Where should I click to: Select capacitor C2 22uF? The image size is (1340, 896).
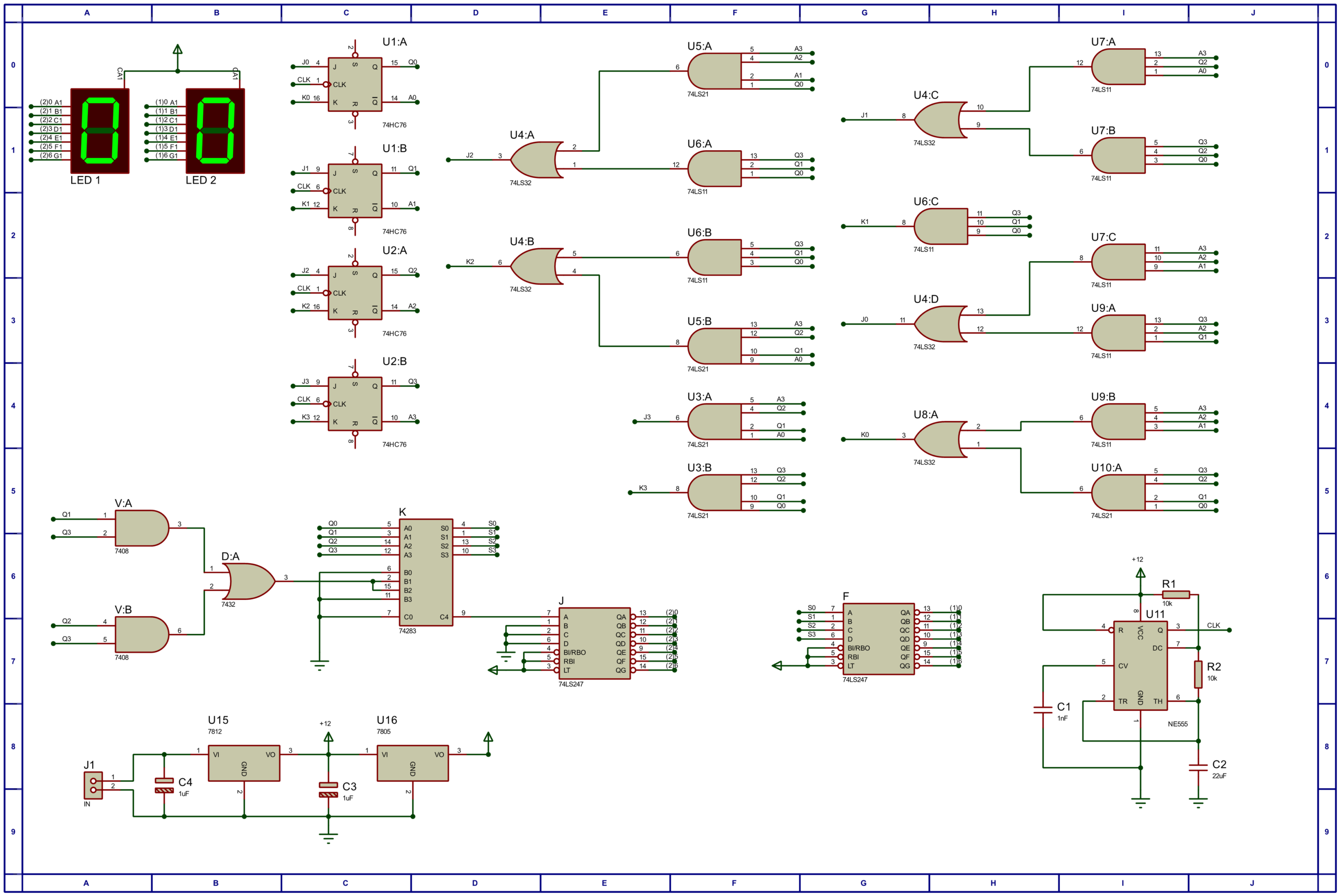1198,767
